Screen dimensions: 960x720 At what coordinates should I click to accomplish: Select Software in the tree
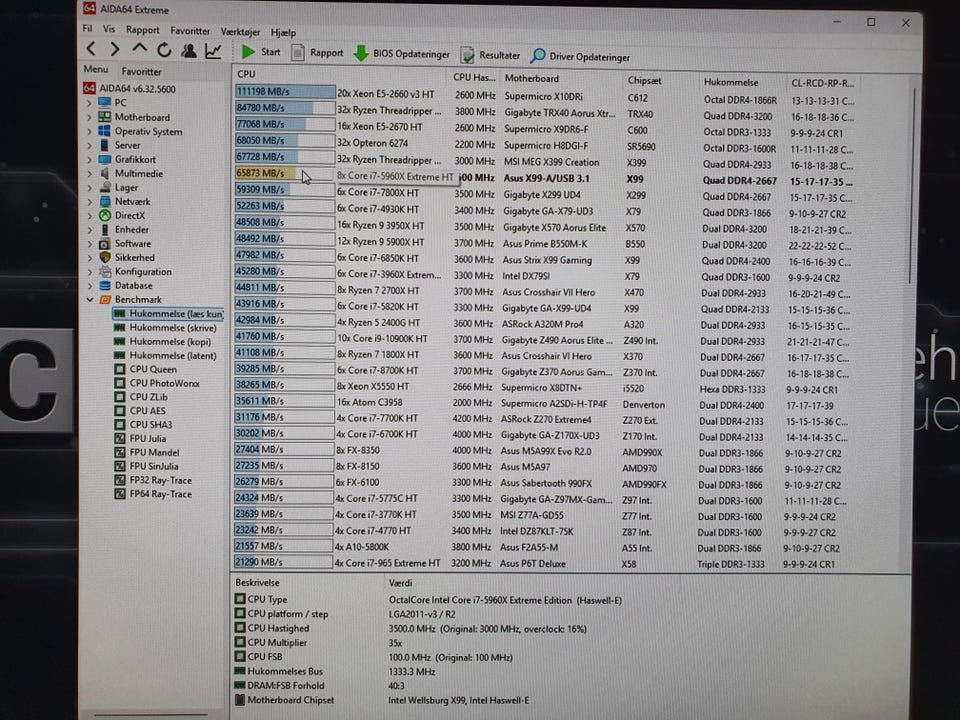(x=126, y=244)
